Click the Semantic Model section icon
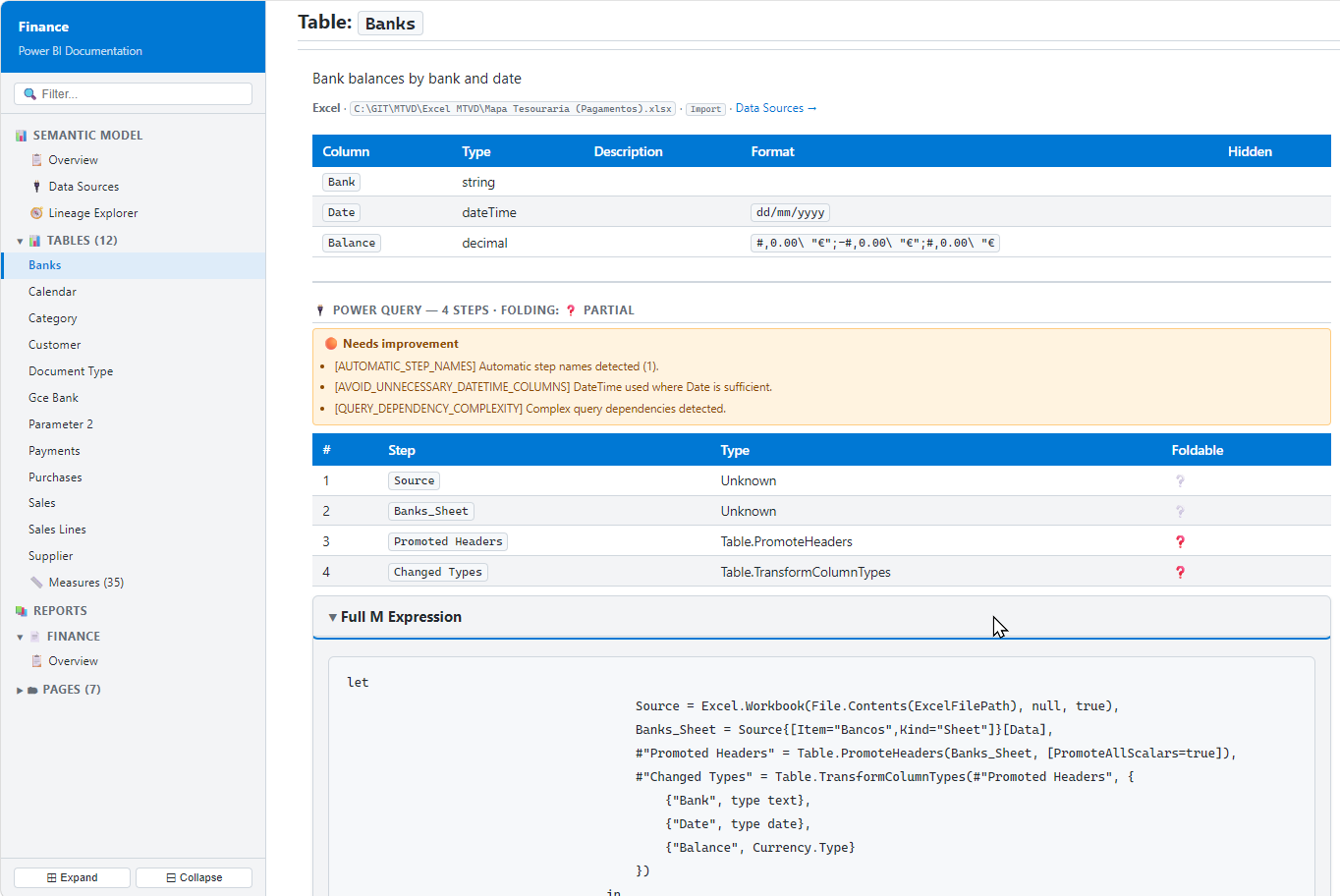The width and height of the screenshot is (1340, 896). point(21,136)
